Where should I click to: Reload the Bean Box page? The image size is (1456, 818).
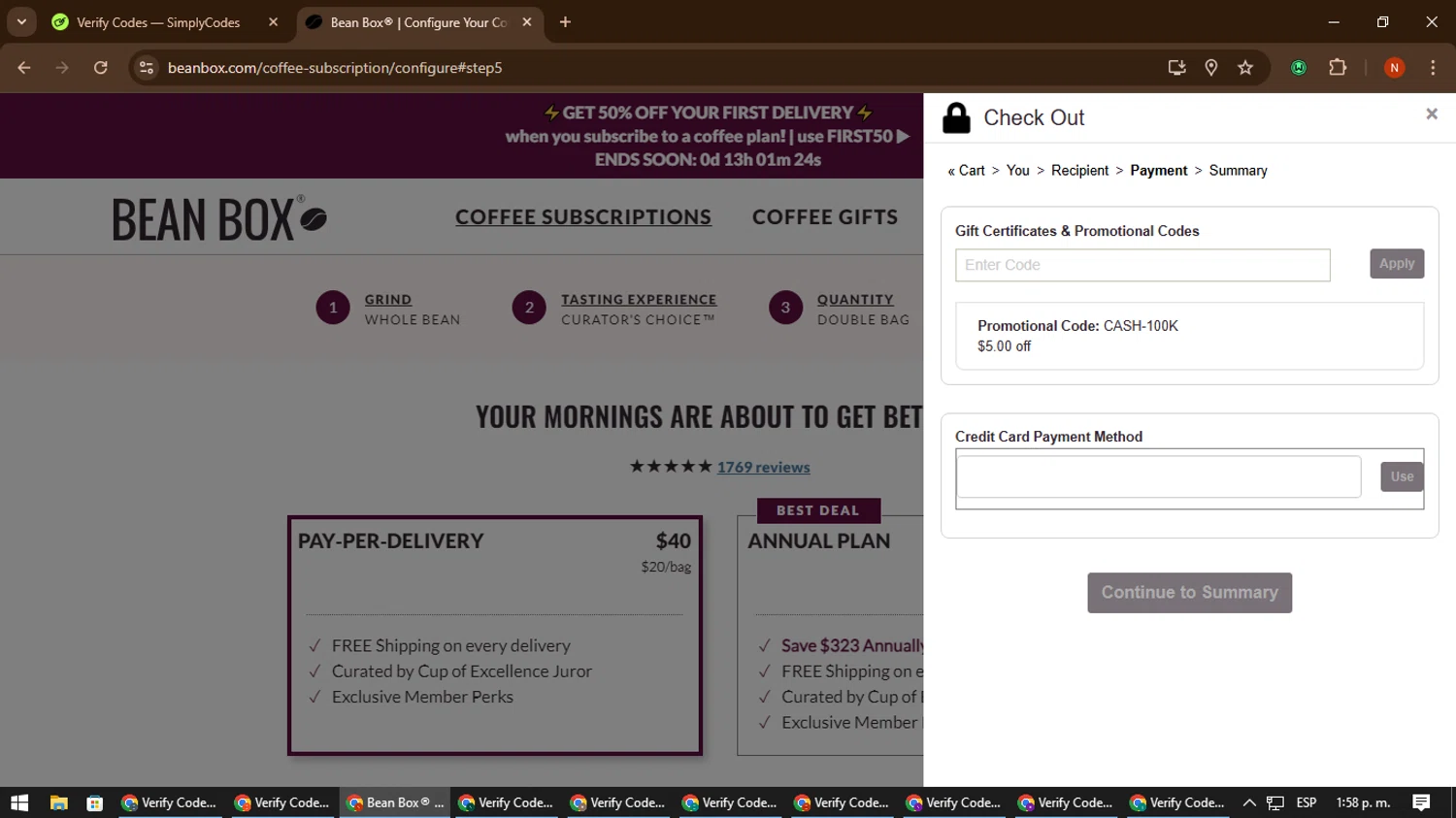click(x=101, y=68)
